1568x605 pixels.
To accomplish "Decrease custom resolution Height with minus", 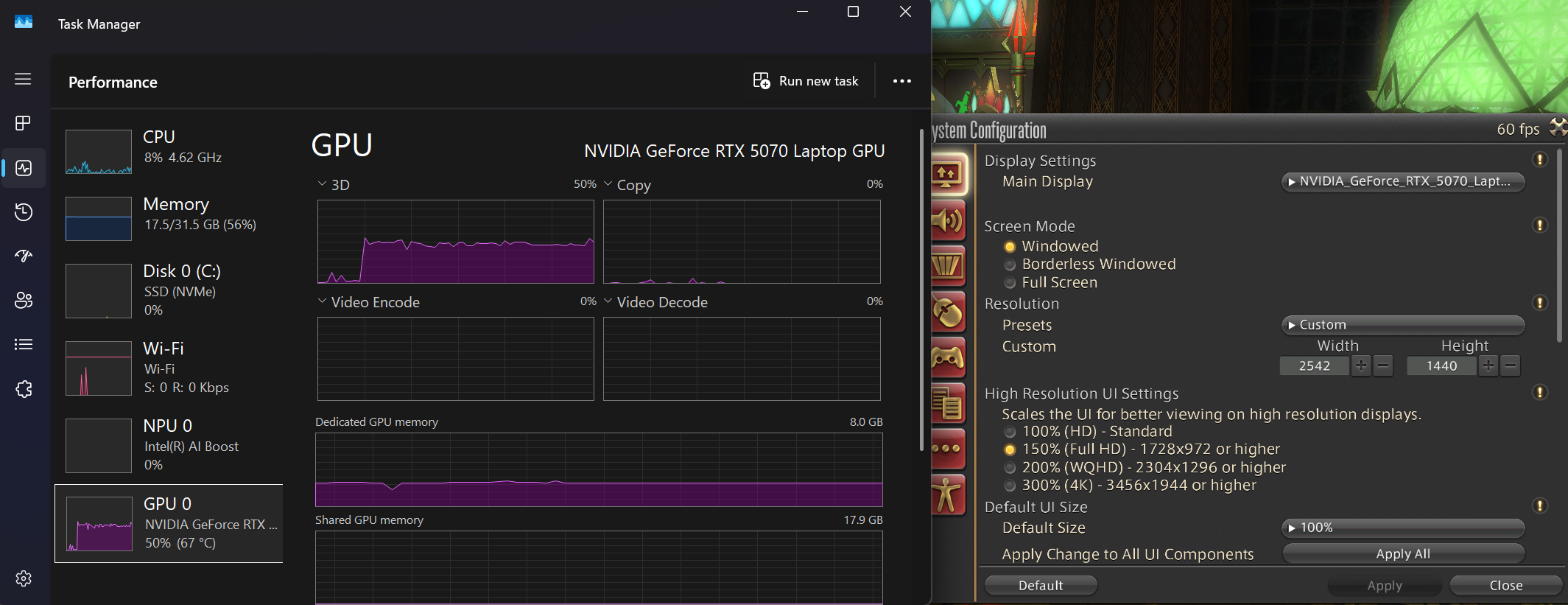I will pyautogui.click(x=1511, y=366).
